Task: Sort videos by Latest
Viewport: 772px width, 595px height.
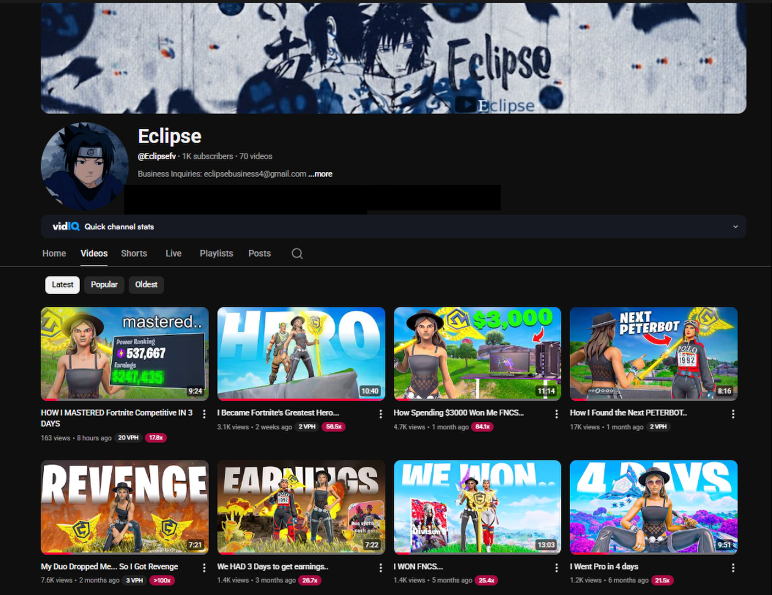Action: point(63,285)
